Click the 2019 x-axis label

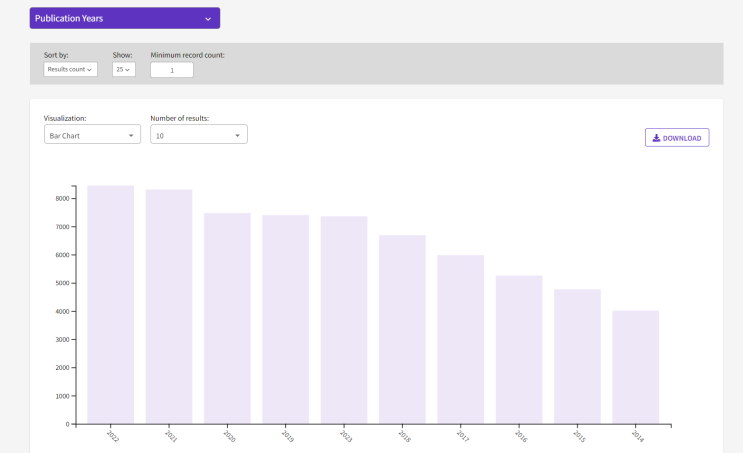(x=288, y=436)
